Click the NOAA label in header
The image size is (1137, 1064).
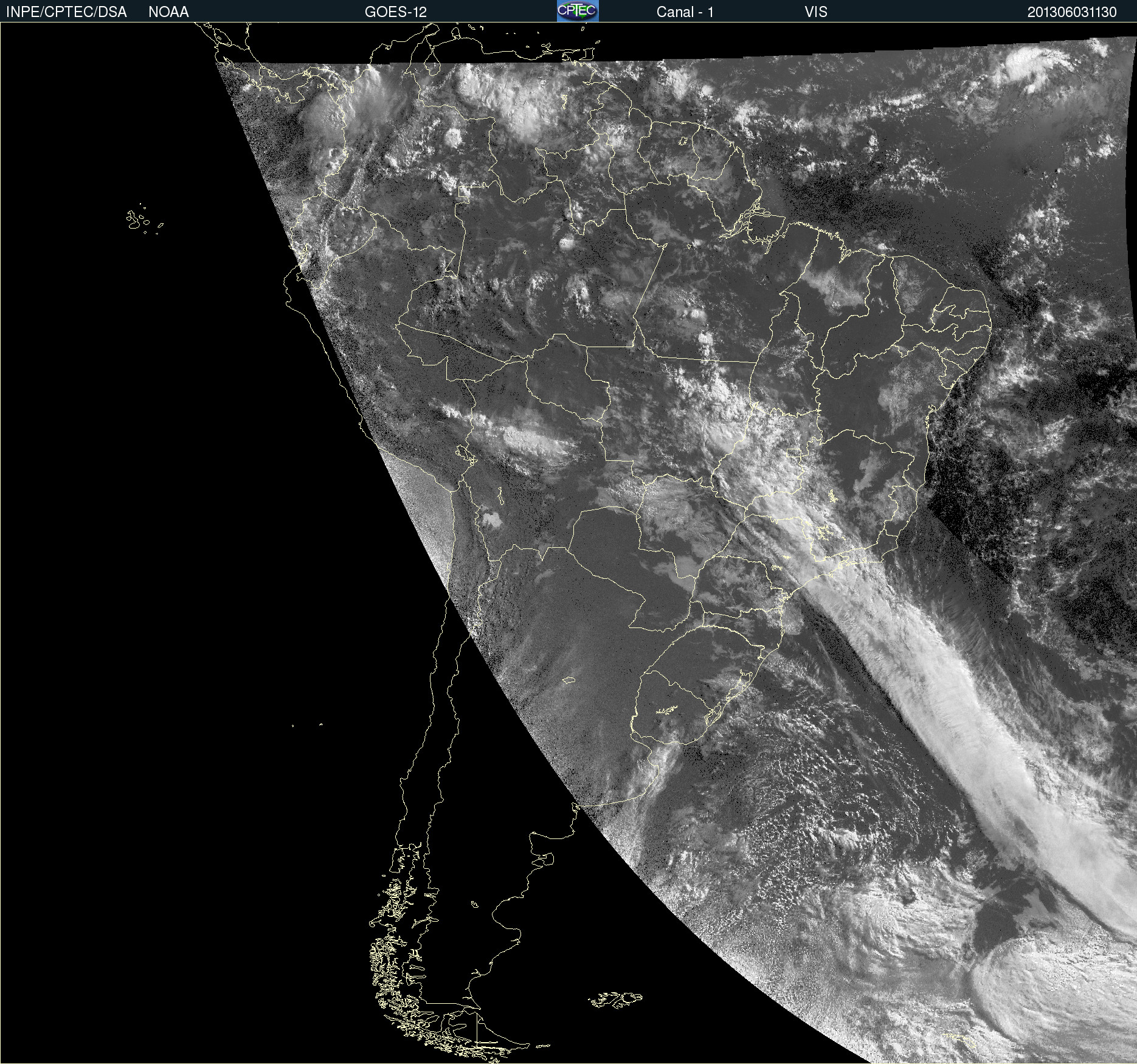tap(168, 12)
